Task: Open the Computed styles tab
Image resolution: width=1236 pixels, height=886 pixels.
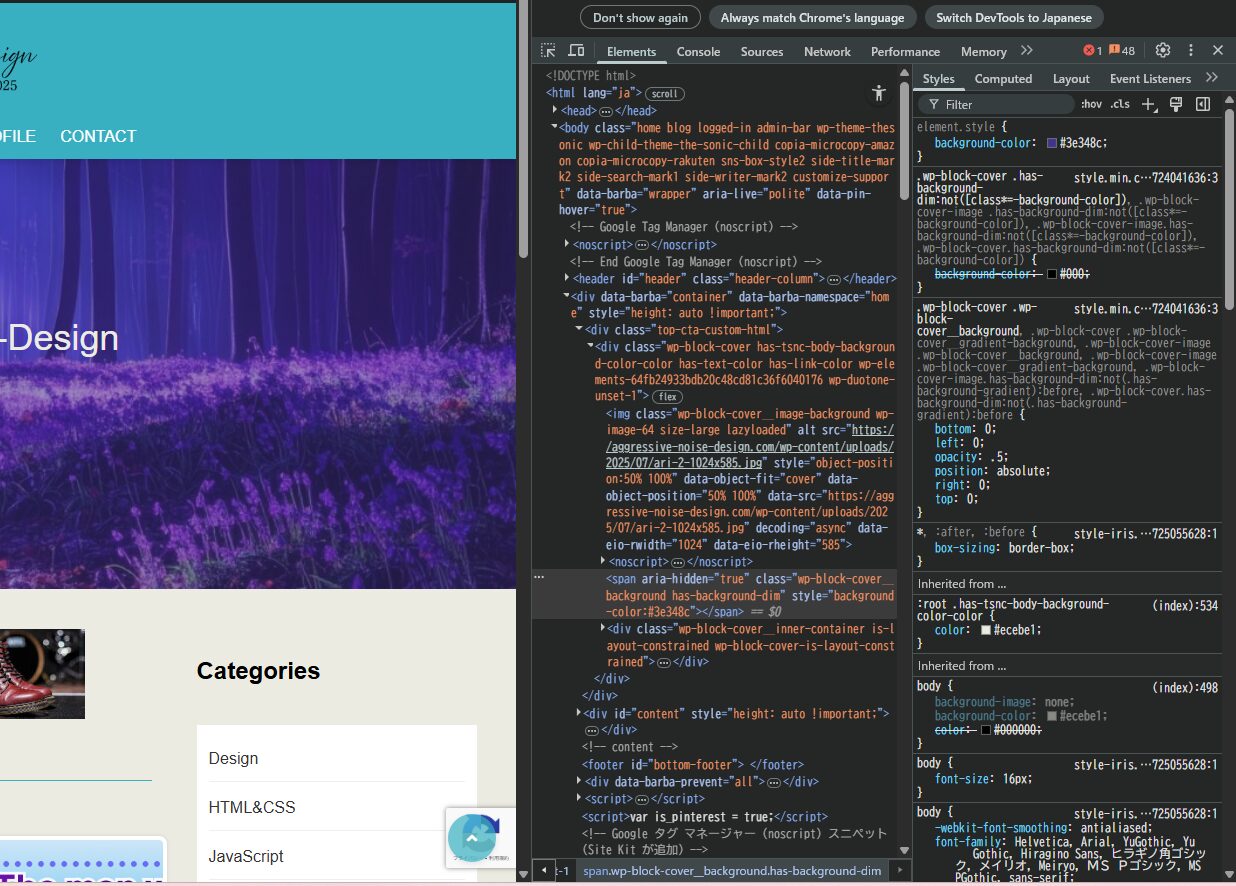Action: click(1003, 79)
